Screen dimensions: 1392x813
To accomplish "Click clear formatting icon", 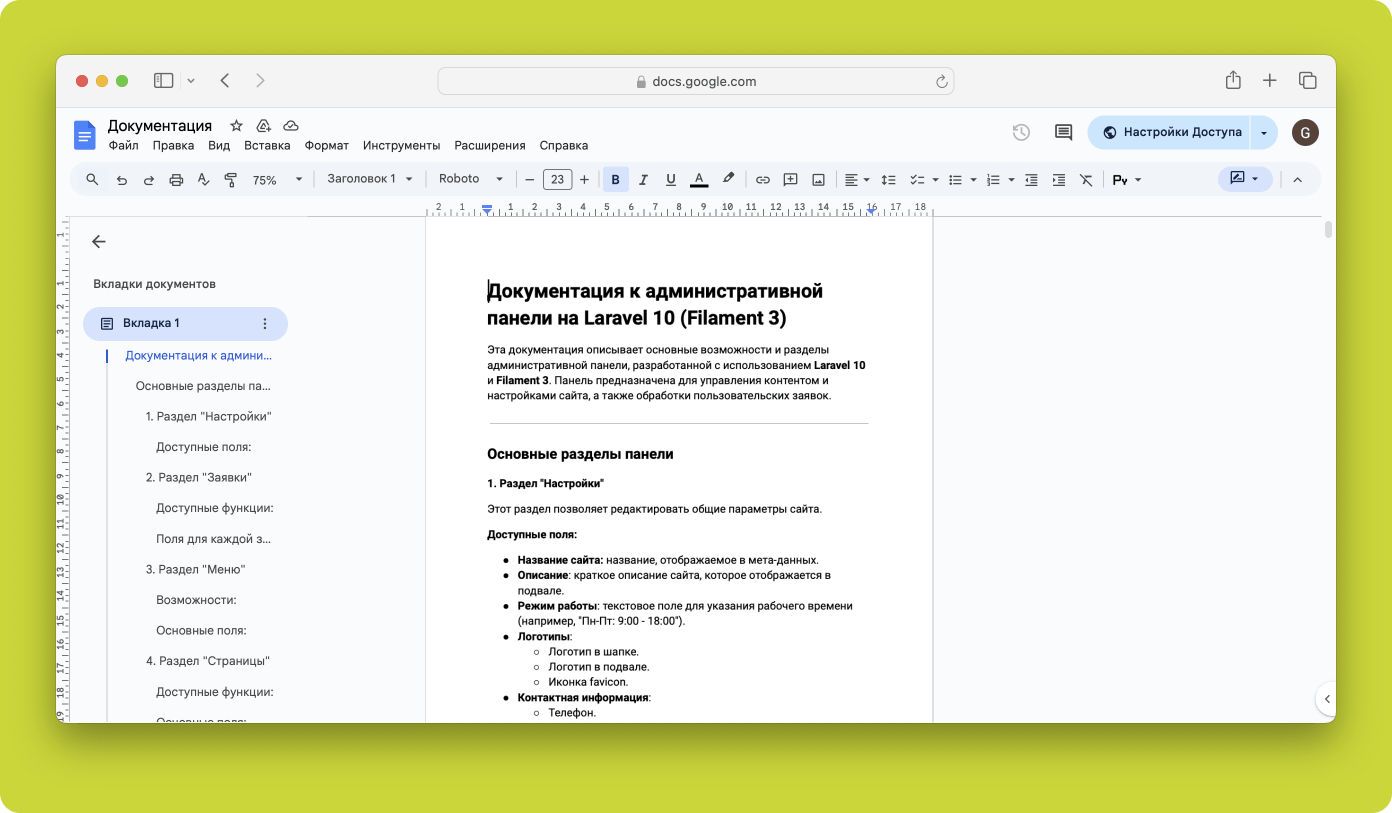I will 1086,180.
